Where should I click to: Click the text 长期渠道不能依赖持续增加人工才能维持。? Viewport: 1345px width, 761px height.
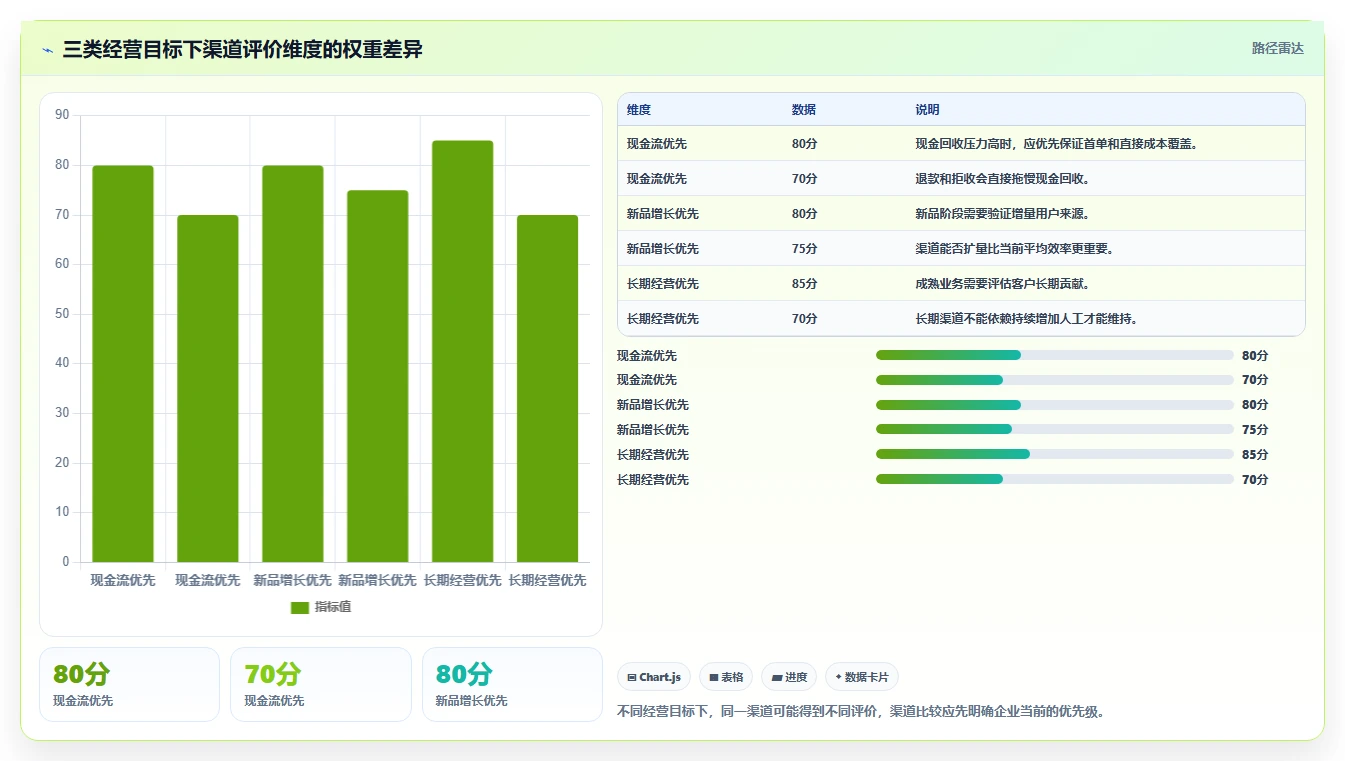pyautogui.click(x=1027, y=319)
